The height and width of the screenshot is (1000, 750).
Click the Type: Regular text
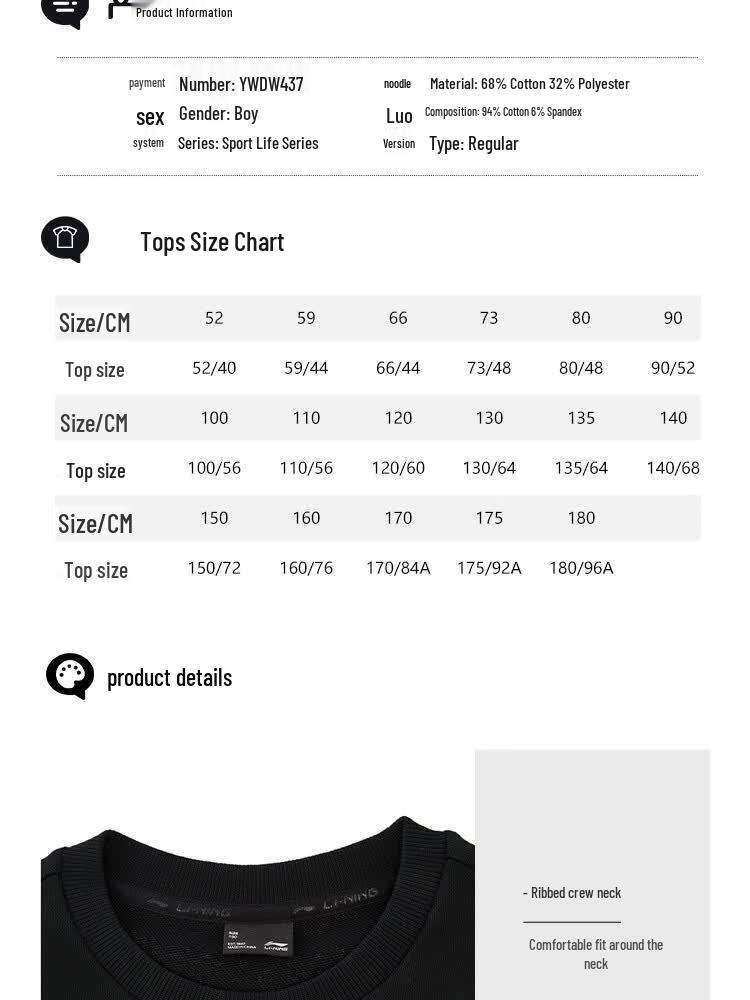click(473, 144)
